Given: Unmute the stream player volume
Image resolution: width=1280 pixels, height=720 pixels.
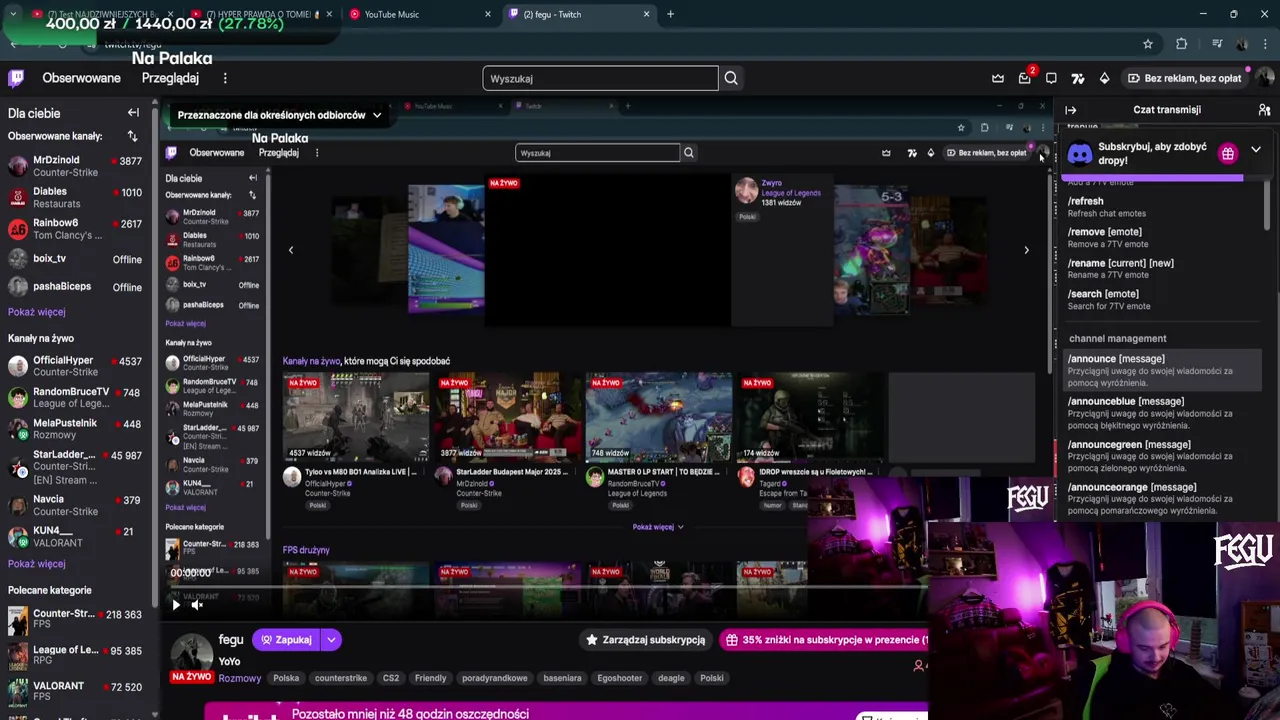Looking at the screenshot, I should click(197, 604).
